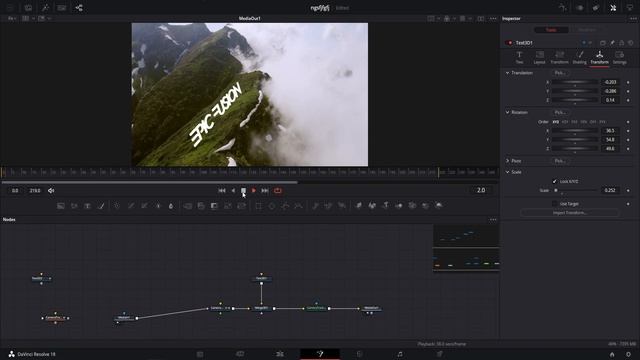Screen dimensions: 640x360
Task: Add a Blur node (droplet icon)
Action: point(171,206)
